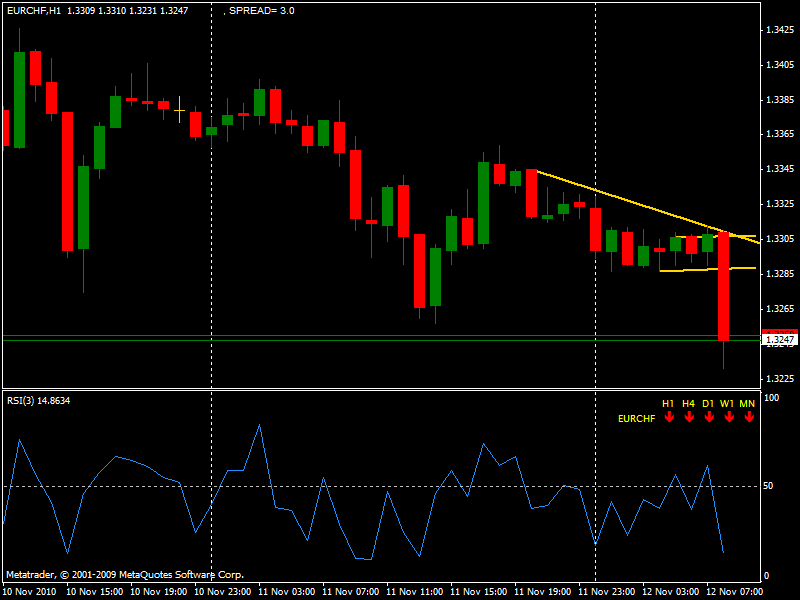Click the Metatrader copyright text

coord(124,575)
